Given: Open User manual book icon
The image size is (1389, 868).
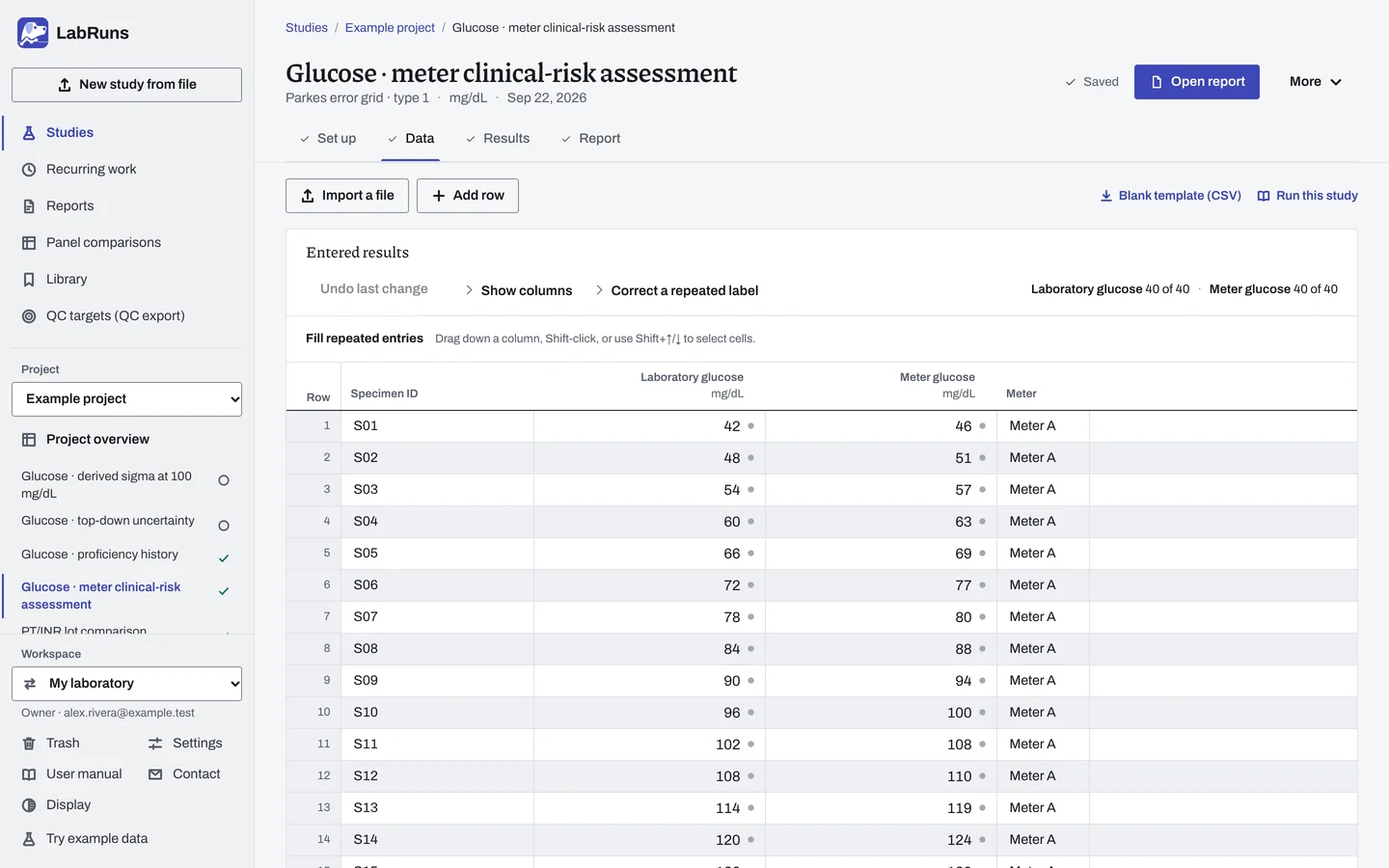Looking at the screenshot, I should pyautogui.click(x=29, y=774).
